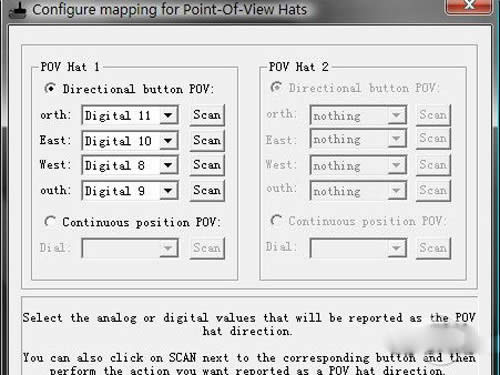Click Scan next to Hat 2 East
The height and width of the screenshot is (375, 500).
[433, 138]
